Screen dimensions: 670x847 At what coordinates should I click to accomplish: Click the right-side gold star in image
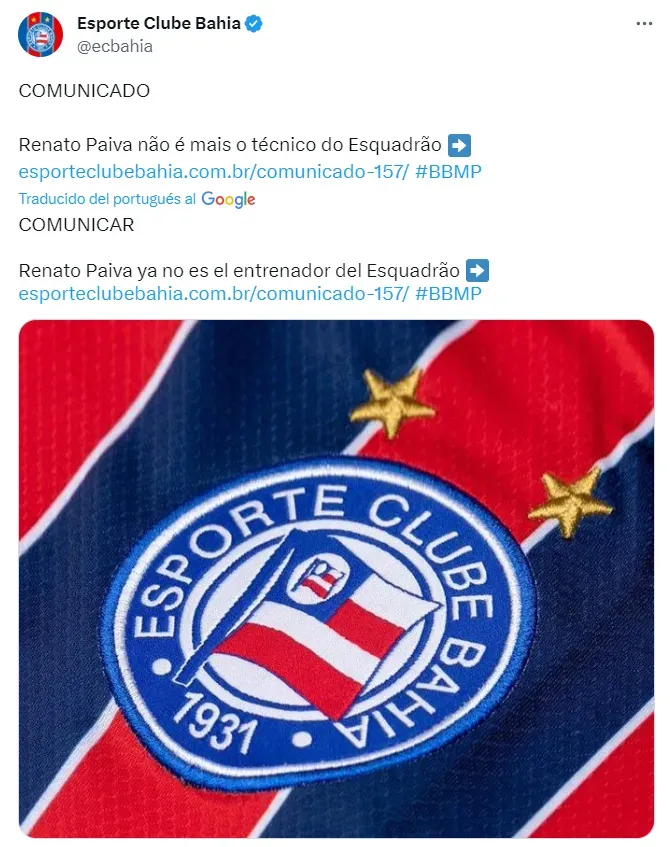click(x=570, y=501)
